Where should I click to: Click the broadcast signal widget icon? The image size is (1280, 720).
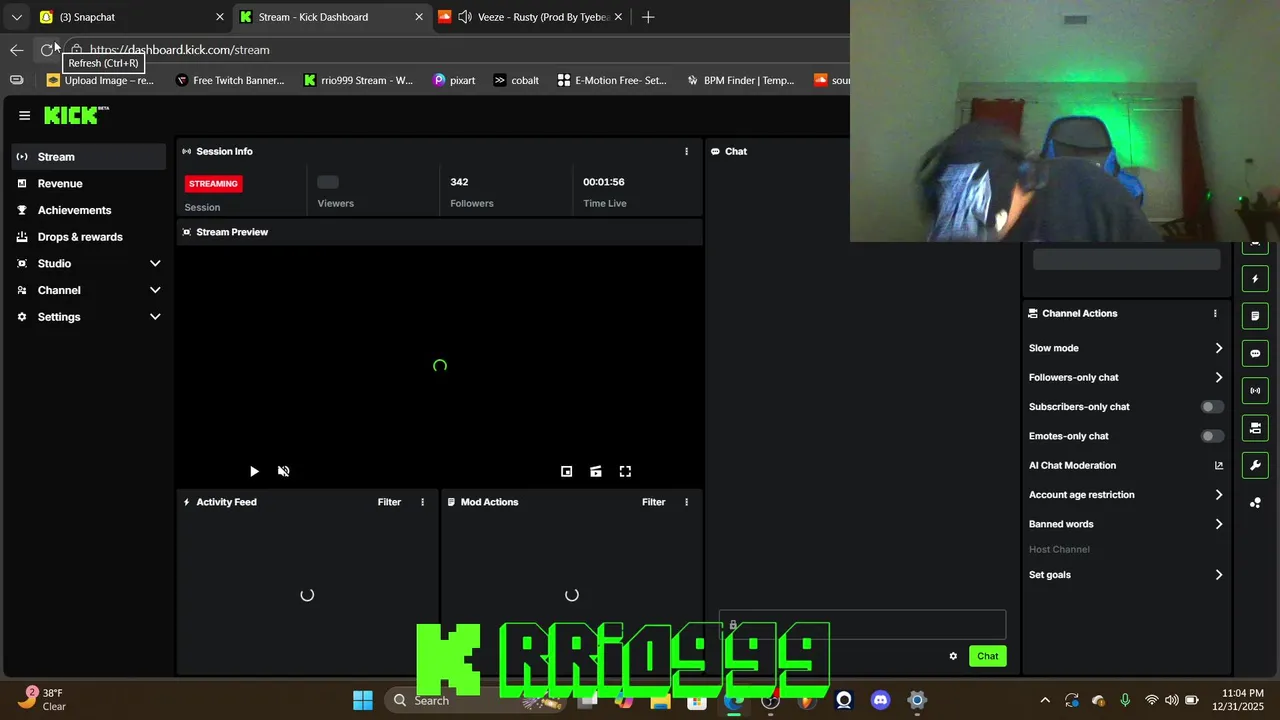click(x=1255, y=391)
